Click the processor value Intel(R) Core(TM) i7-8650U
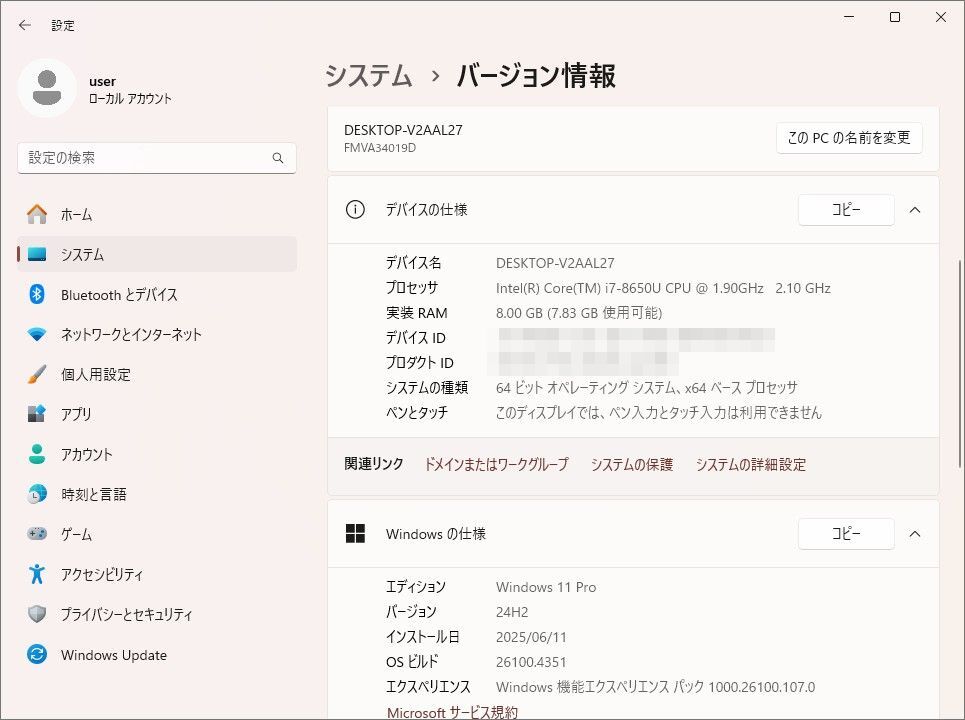965x720 pixels. (x=663, y=288)
